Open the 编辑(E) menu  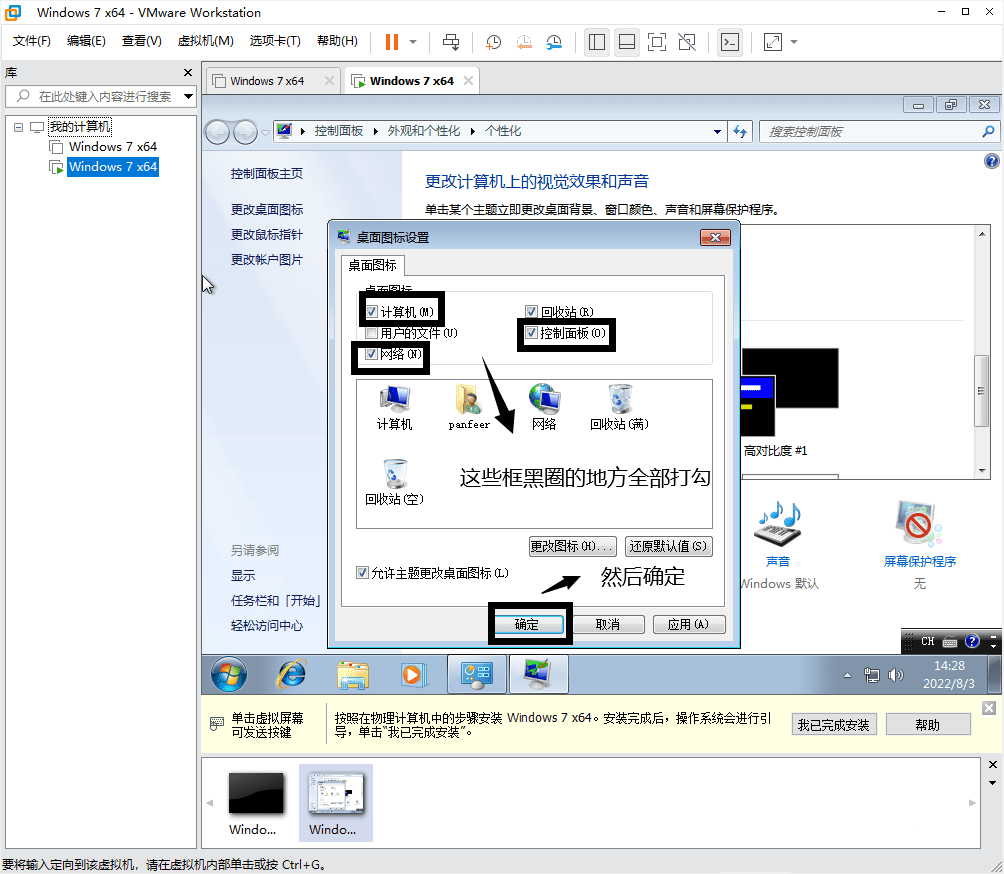click(86, 42)
